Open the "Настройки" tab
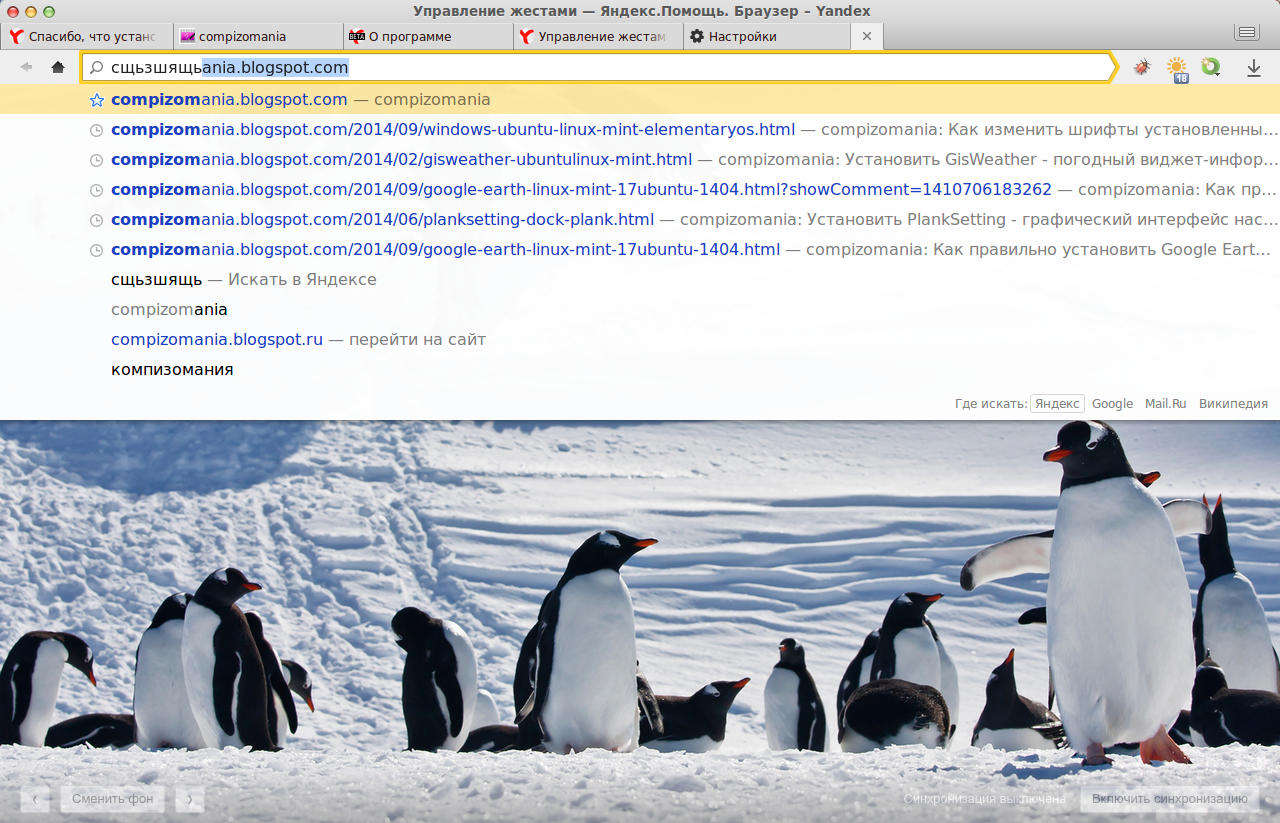 point(768,36)
